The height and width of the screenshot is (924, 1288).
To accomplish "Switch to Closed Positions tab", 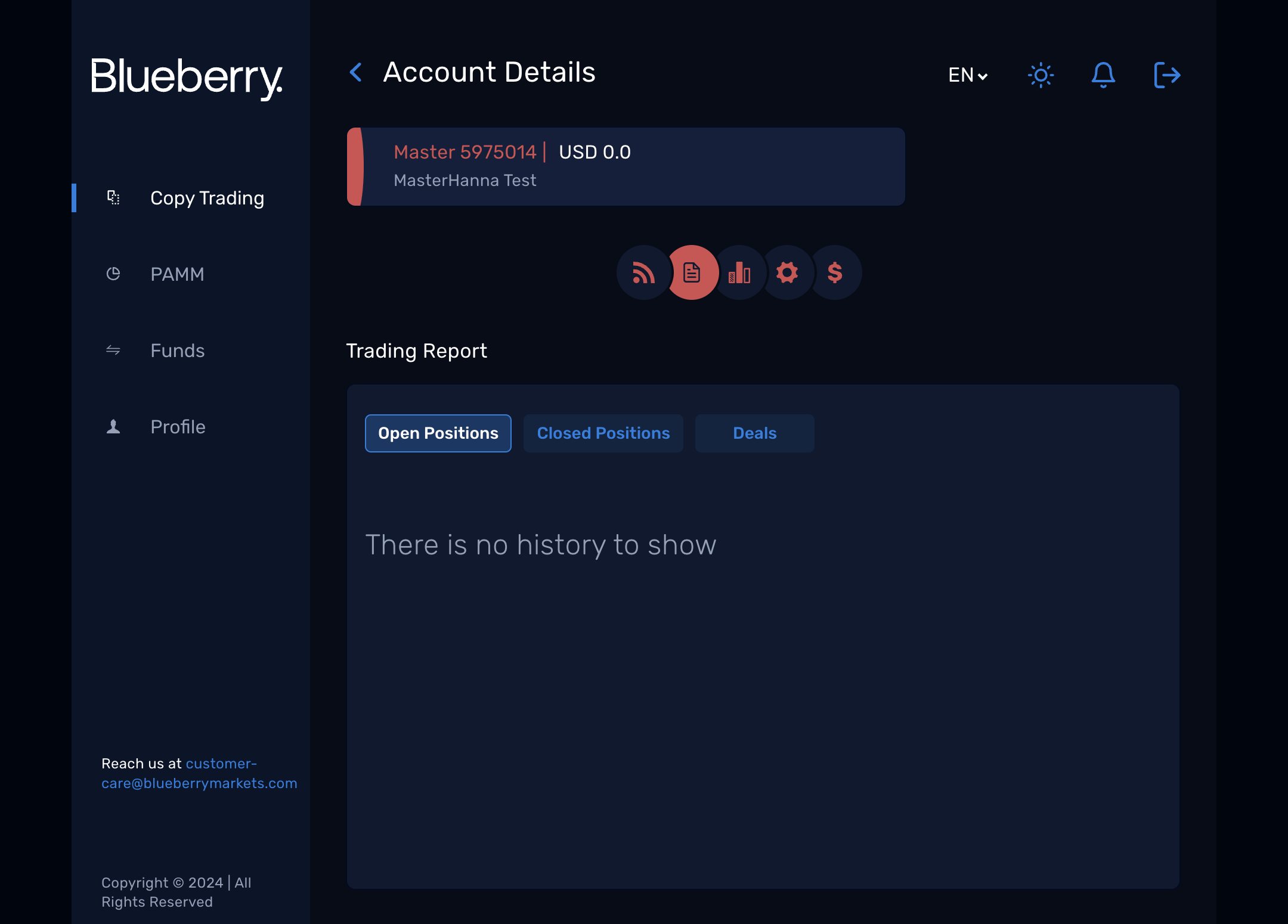I will 603,433.
